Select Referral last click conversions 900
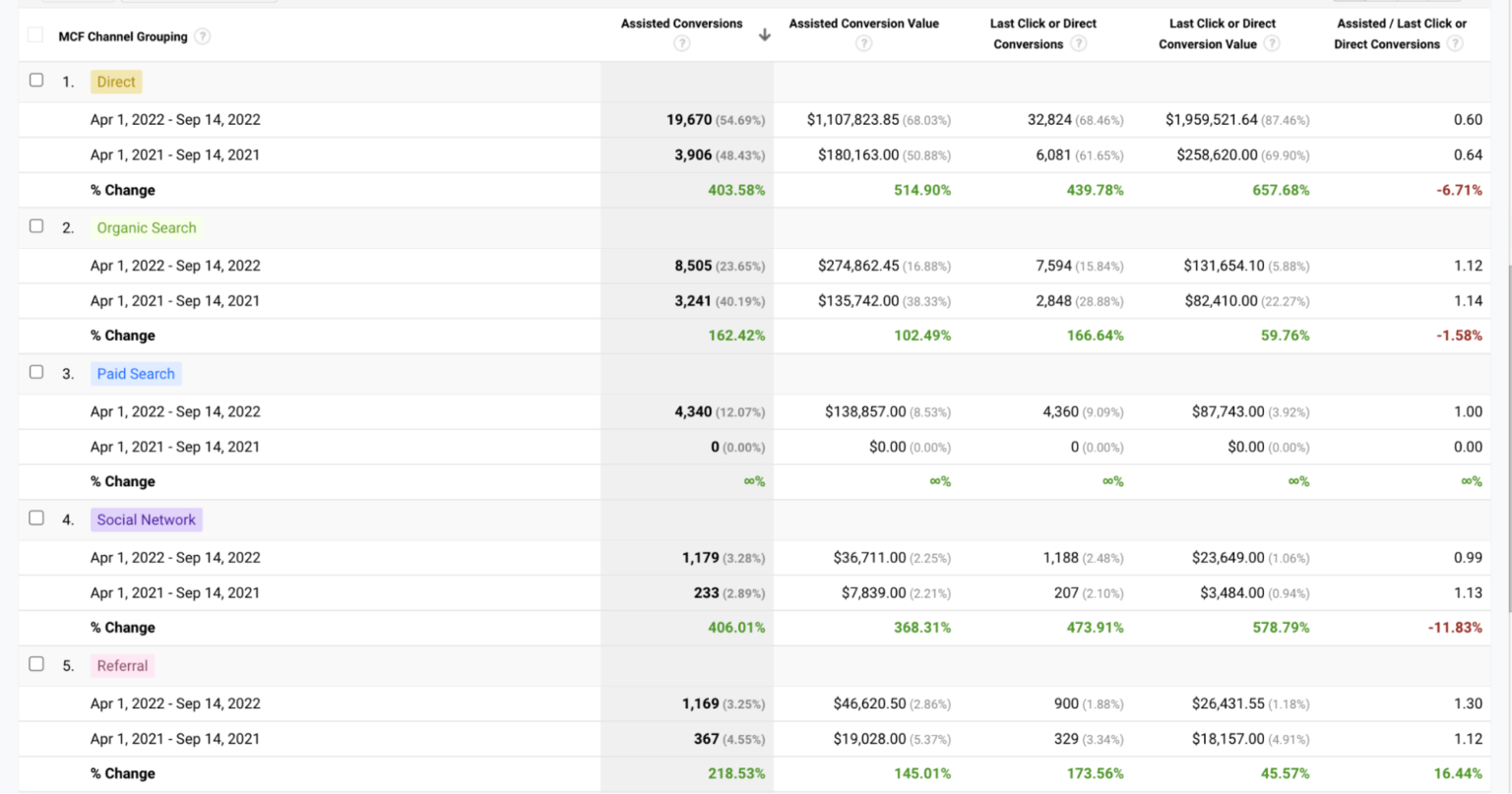The image size is (1512, 794). [x=1066, y=703]
